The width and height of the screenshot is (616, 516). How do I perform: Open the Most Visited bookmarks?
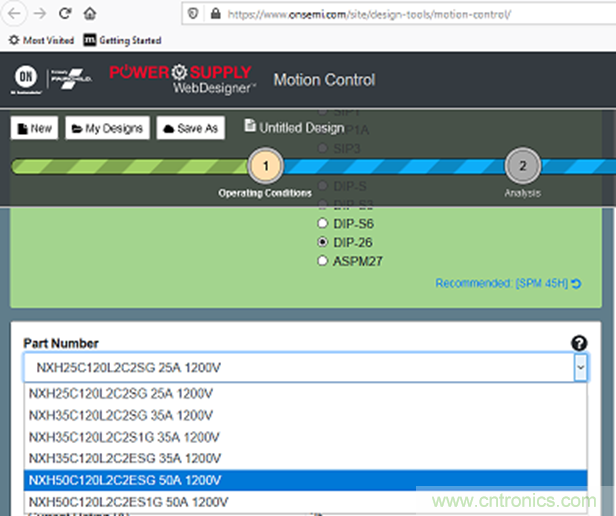41,40
